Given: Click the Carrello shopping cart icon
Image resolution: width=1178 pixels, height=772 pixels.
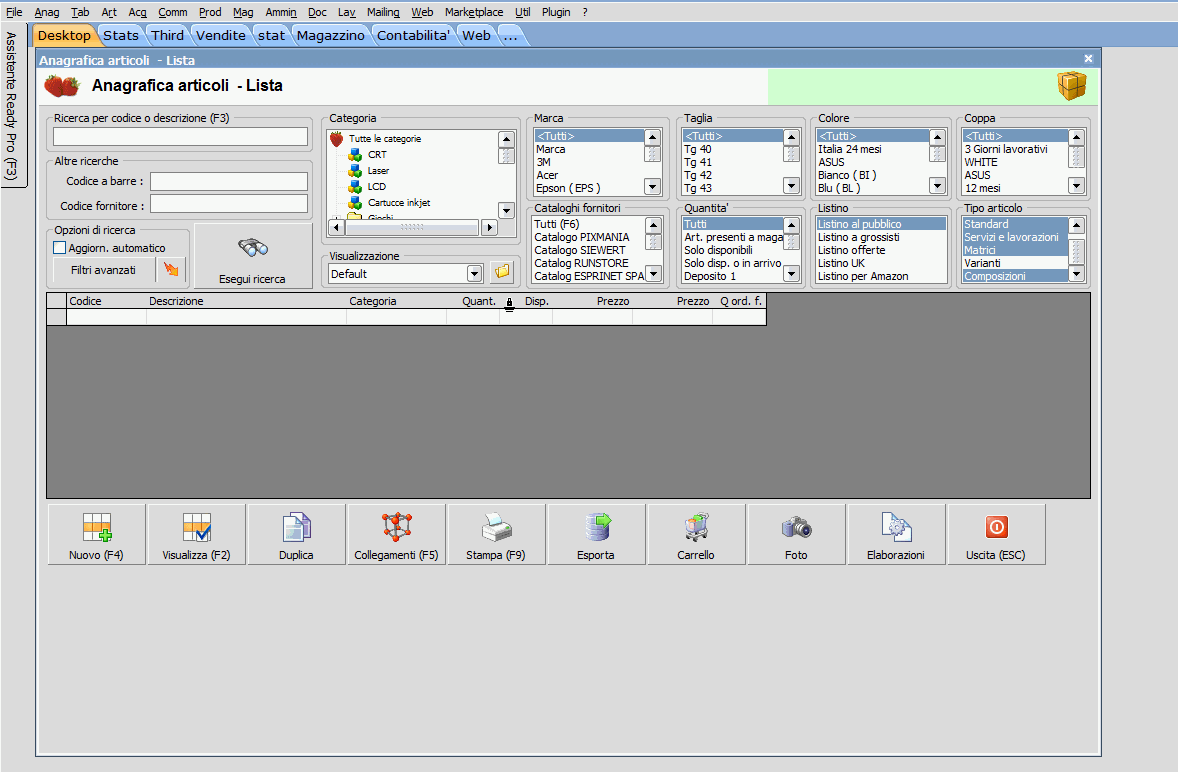Looking at the screenshot, I should (x=696, y=527).
